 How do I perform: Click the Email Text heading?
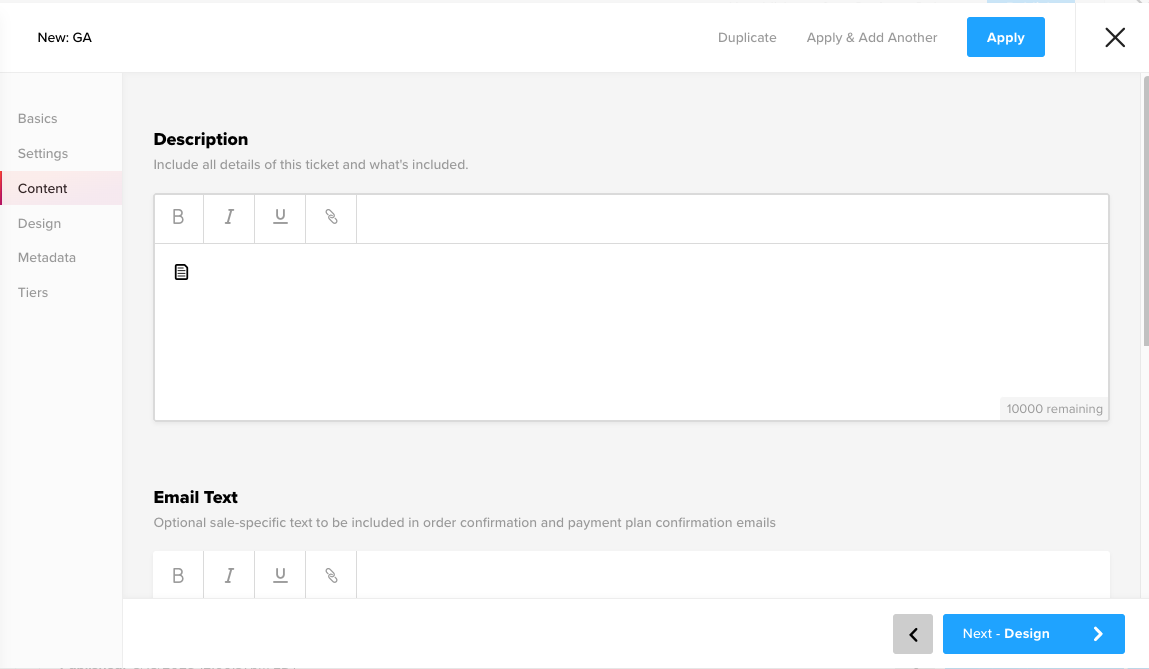pyautogui.click(x=196, y=498)
